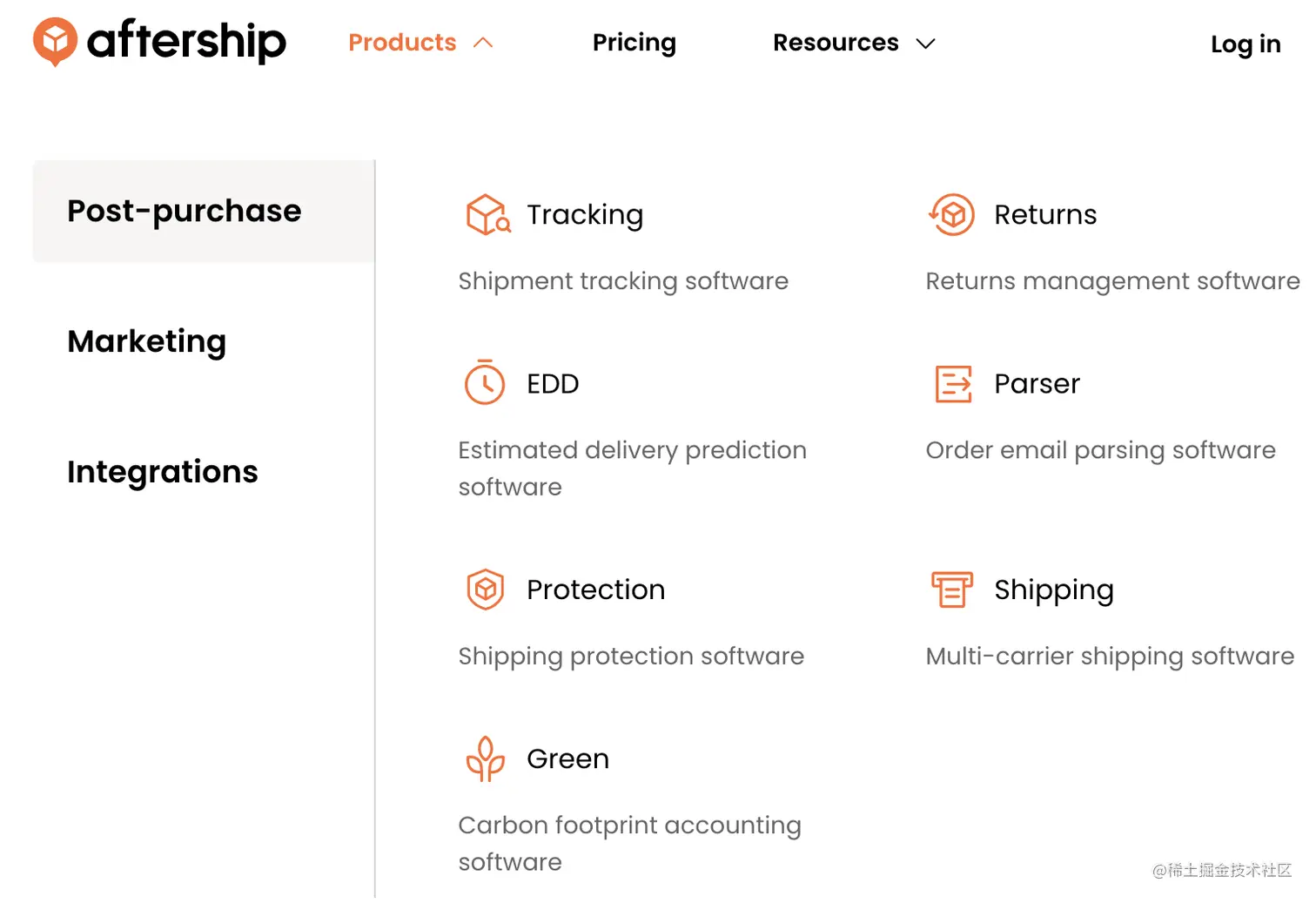Expand the Resources dropdown chevron
This screenshot has height=903, width=1316.
click(x=925, y=44)
